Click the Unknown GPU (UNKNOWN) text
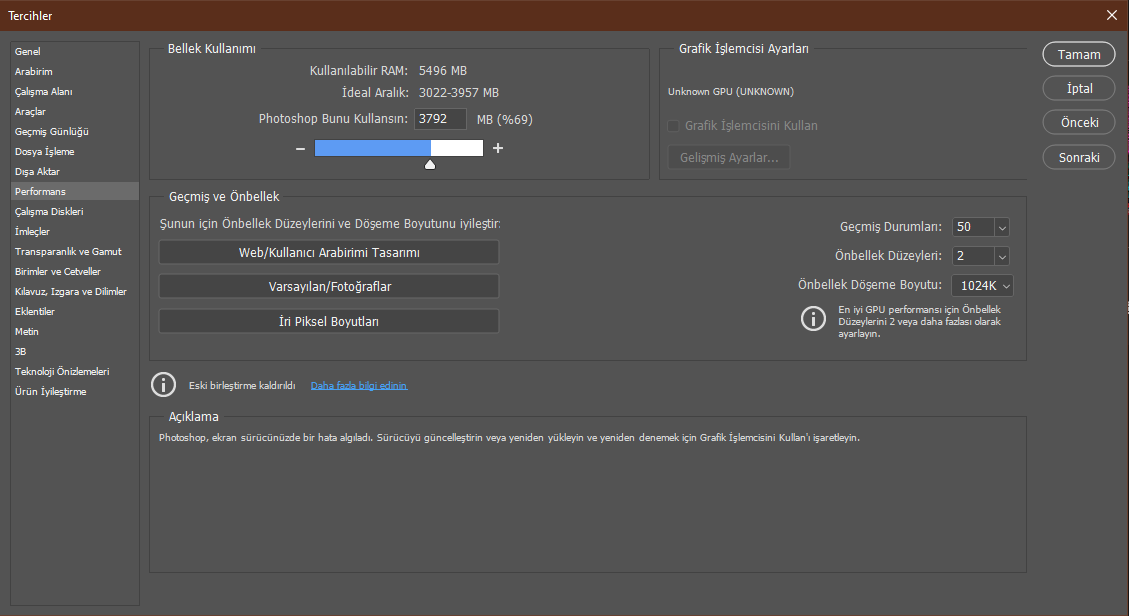 point(730,92)
